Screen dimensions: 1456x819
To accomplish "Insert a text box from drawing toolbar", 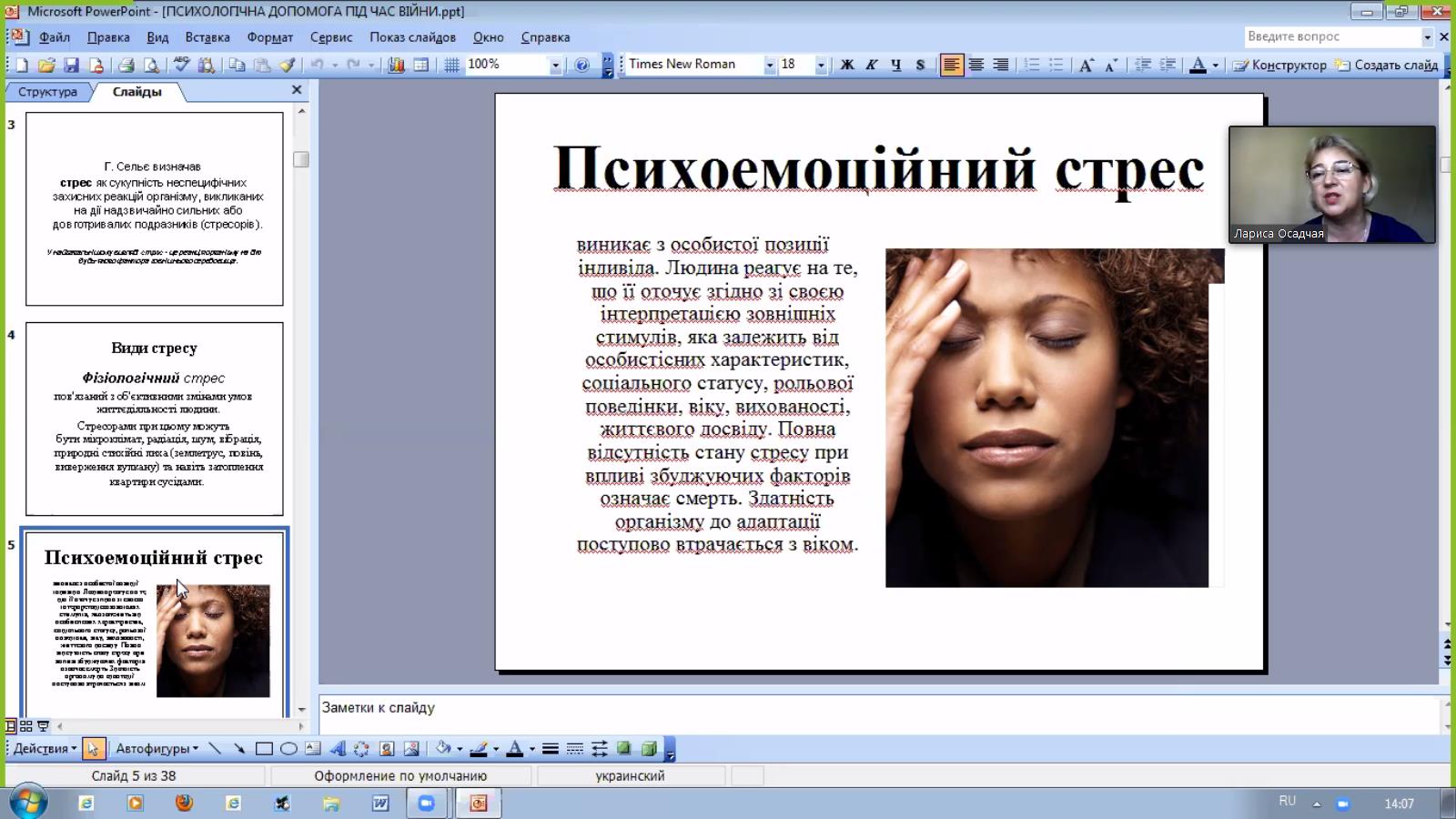I will click(x=313, y=749).
